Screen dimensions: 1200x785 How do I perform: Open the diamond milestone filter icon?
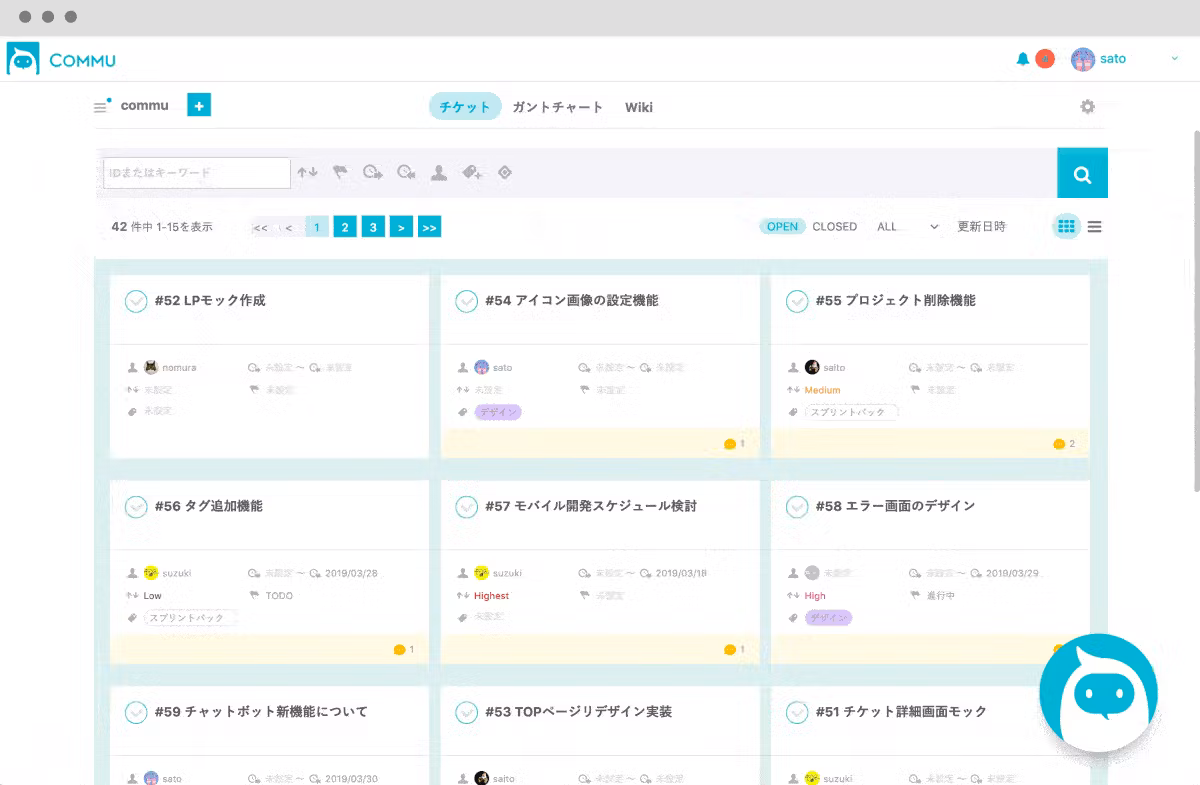click(505, 173)
